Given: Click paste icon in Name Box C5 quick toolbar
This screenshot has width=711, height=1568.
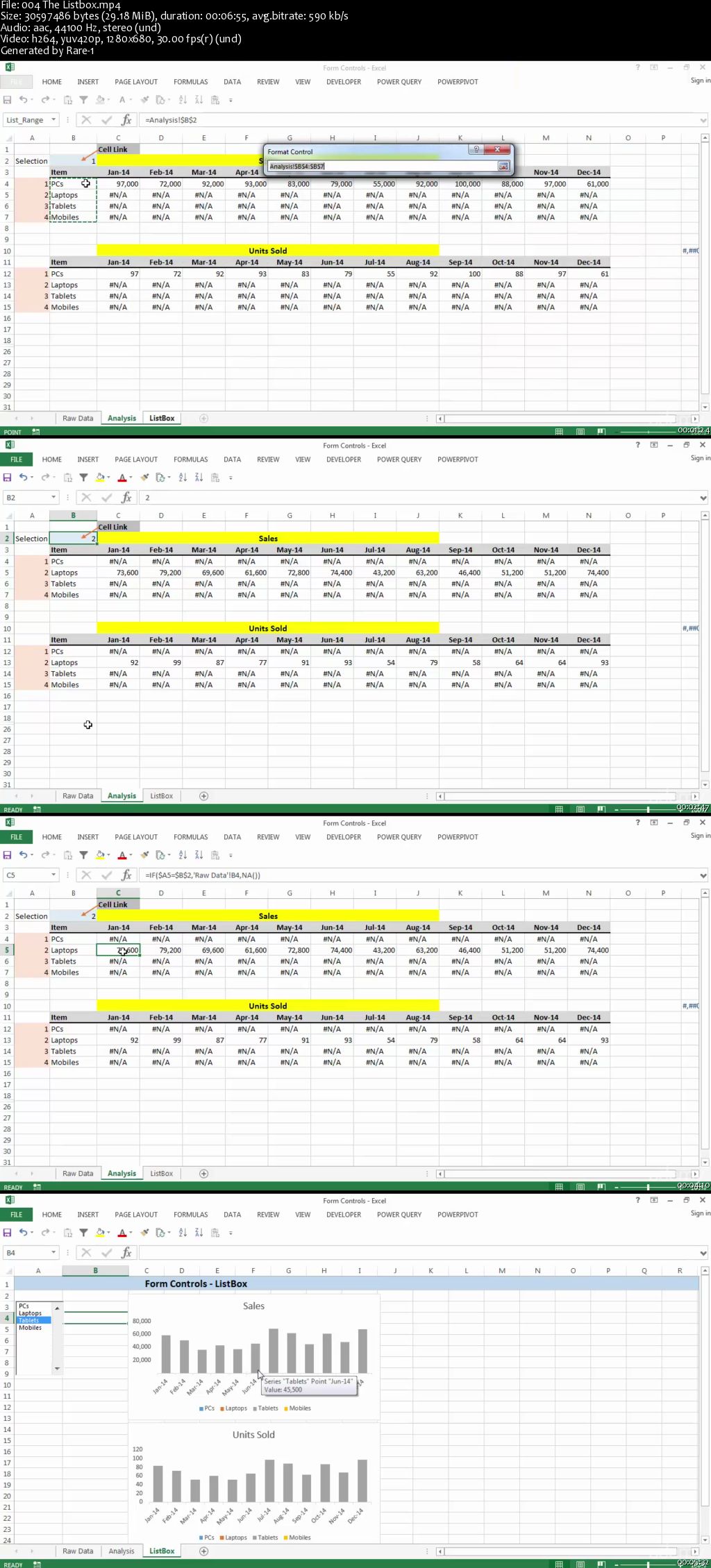Looking at the screenshot, I should (68, 855).
